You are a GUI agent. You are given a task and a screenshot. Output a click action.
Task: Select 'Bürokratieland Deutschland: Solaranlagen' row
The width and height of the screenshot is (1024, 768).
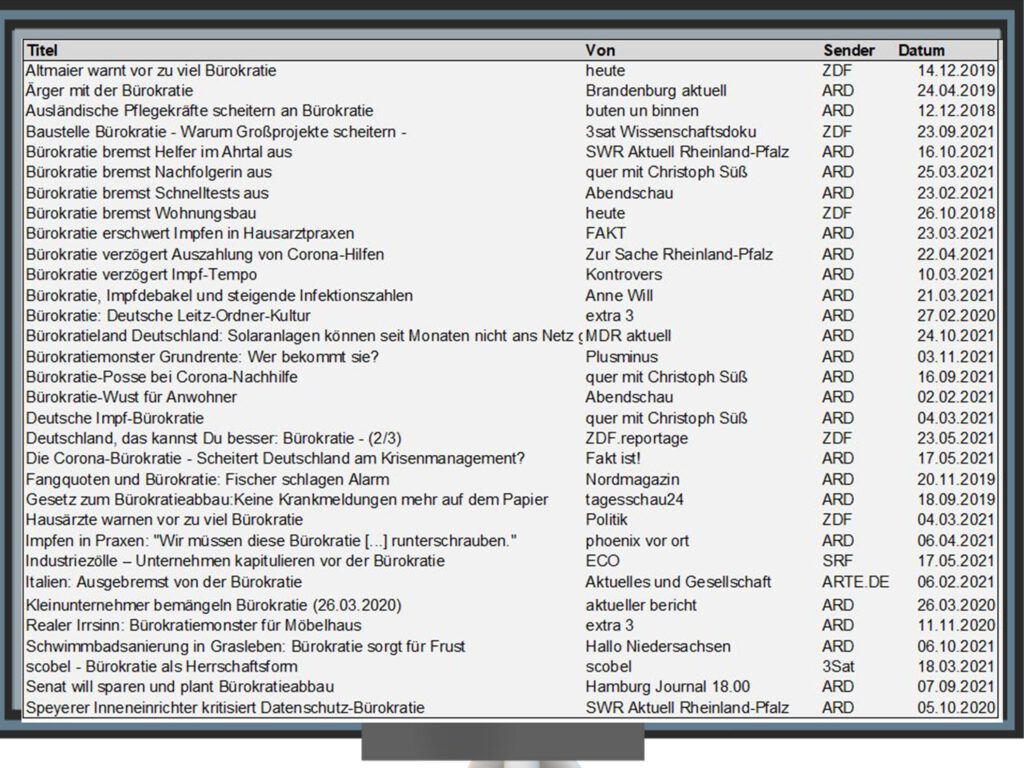pos(511,336)
